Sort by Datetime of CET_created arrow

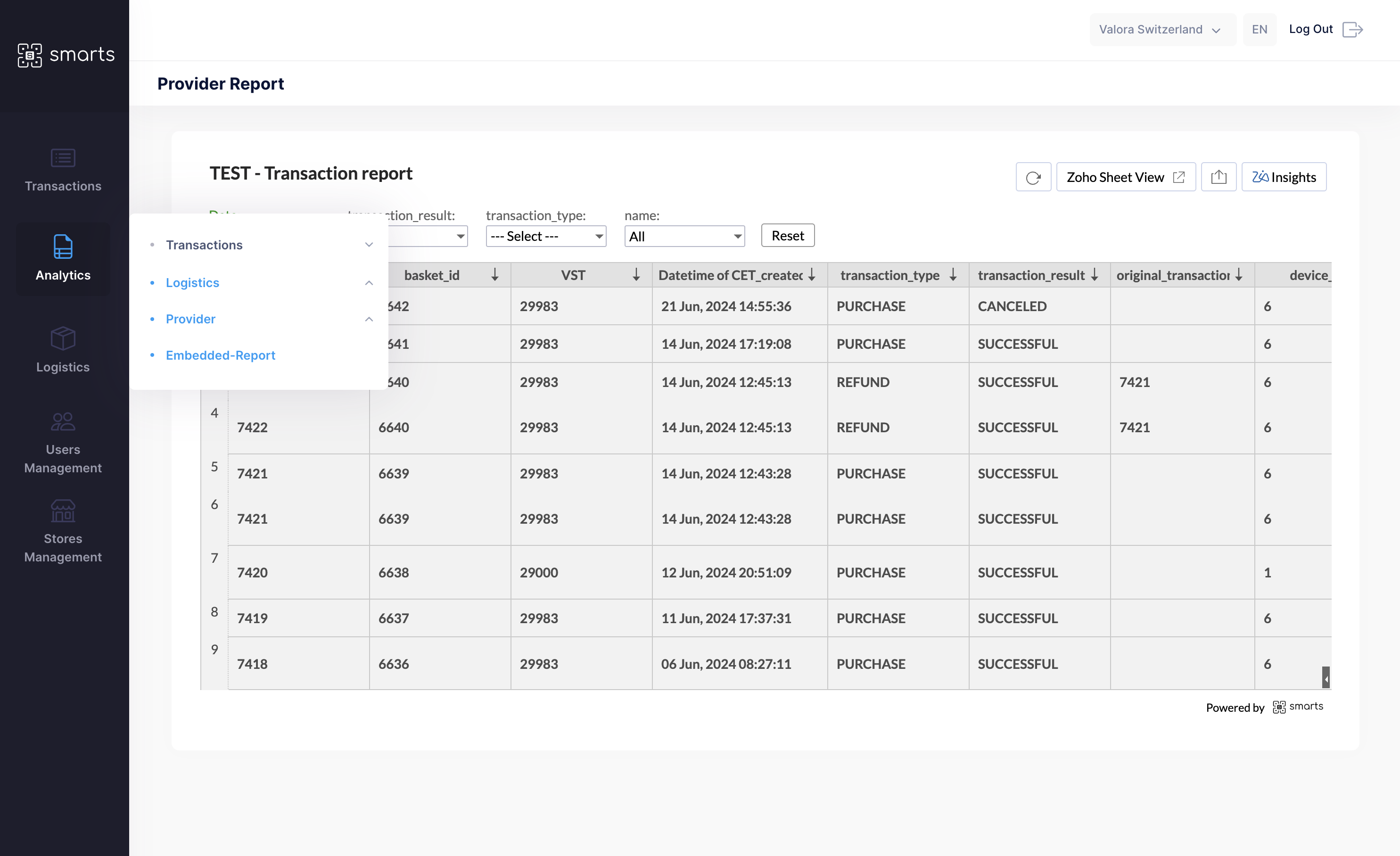click(x=811, y=275)
